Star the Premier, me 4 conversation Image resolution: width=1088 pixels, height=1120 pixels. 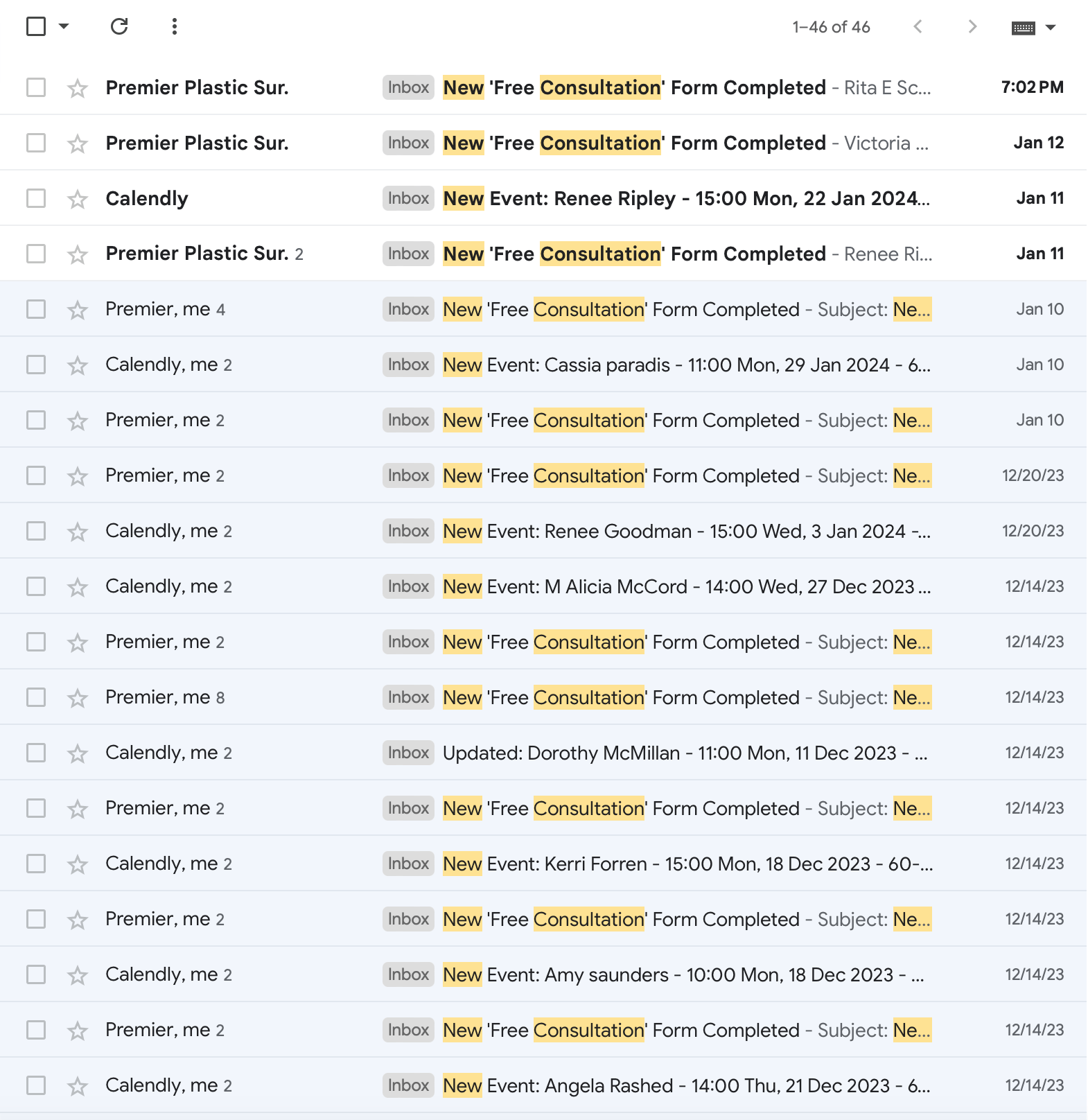78,310
